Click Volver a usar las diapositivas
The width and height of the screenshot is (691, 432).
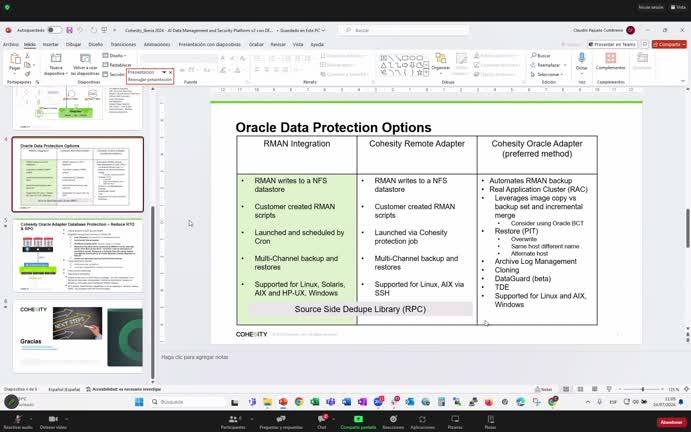point(85,64)
